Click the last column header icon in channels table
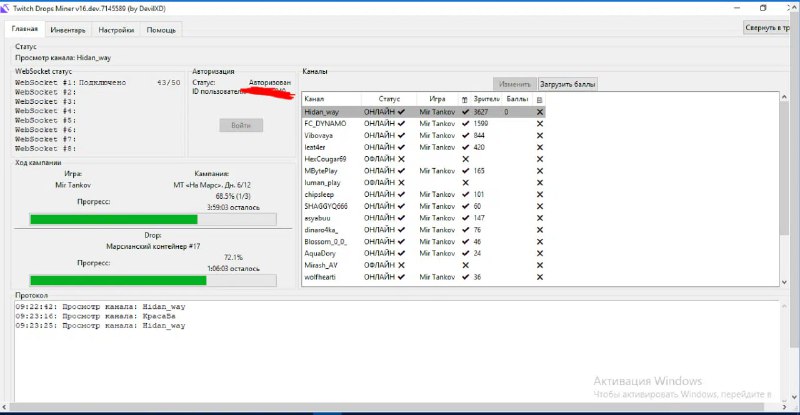Image resolution: width=800 pixels, height=415 pixels. point(539,100)
